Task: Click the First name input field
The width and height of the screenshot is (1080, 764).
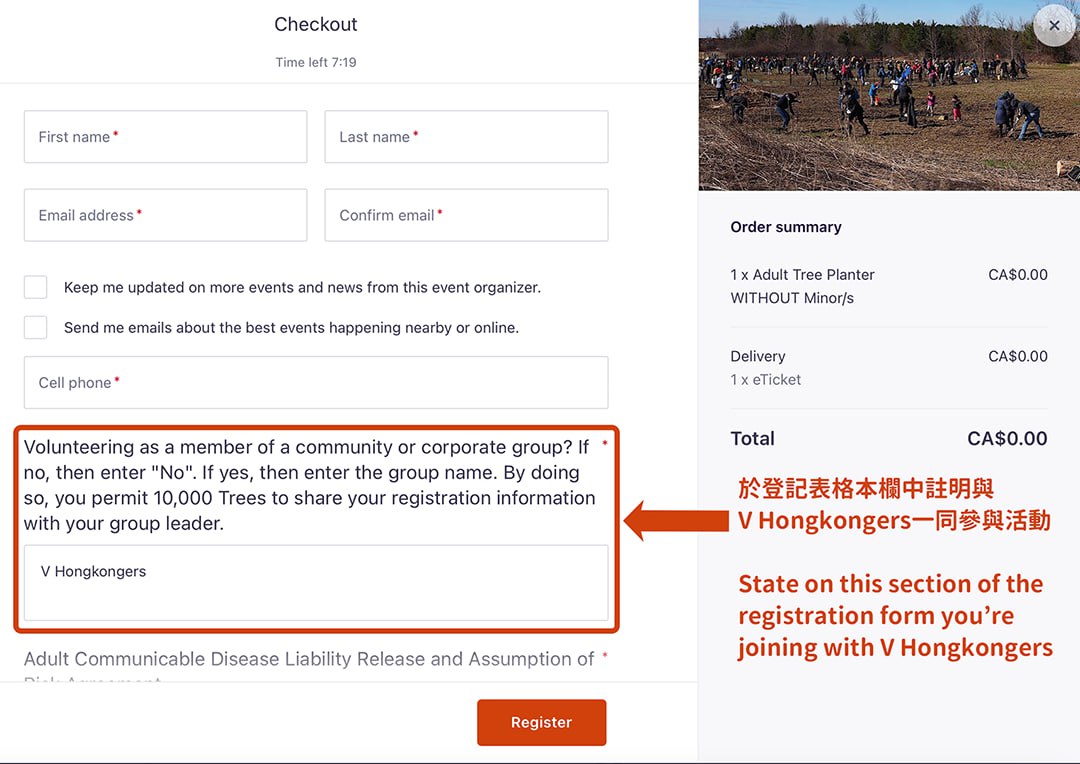Action: 165,136
